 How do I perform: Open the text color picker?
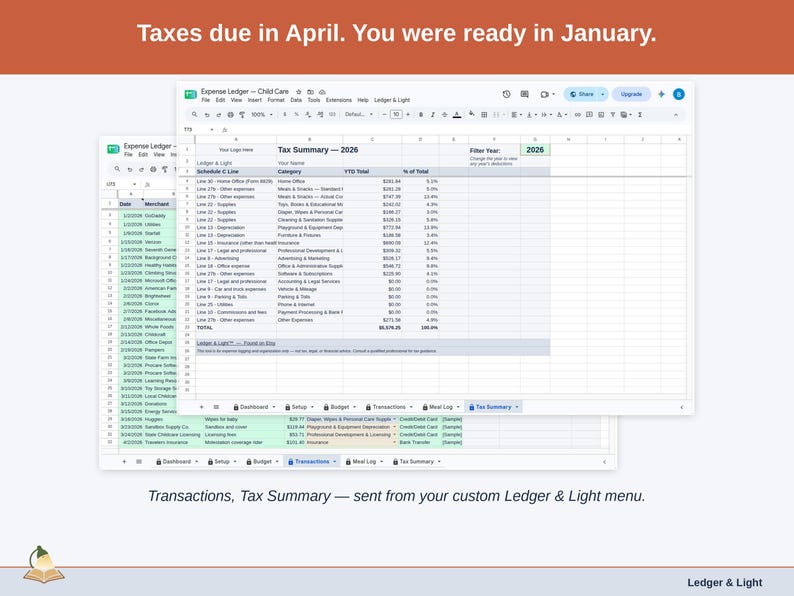pyautogui.click(x=457, y=115)
